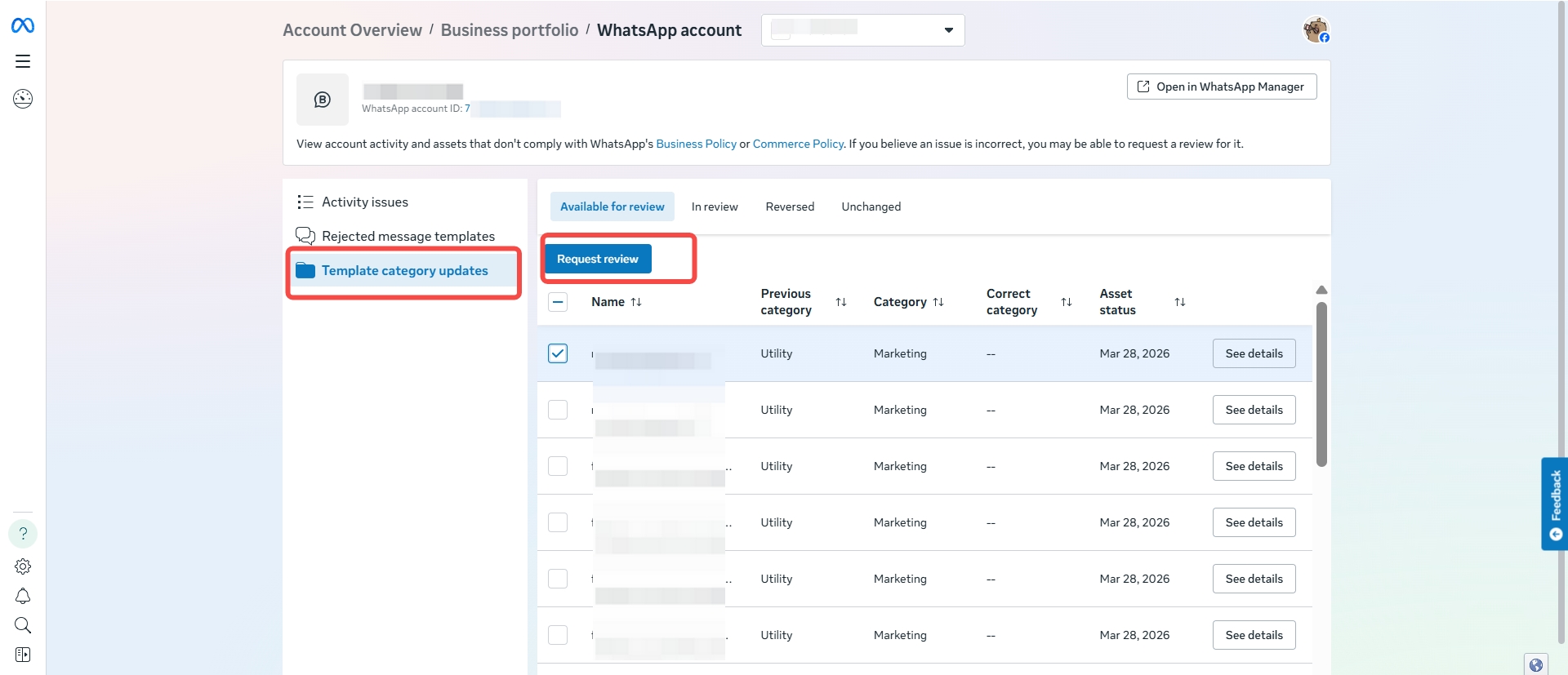The height and width of the screenshot is (675, 1568).
Task: Open the Business Policy link
Action: [x=696, y=144]
